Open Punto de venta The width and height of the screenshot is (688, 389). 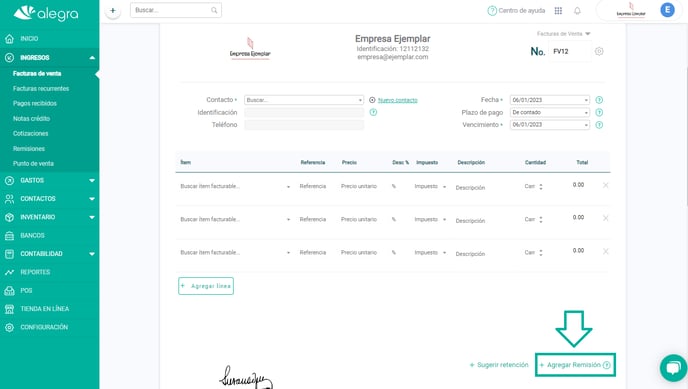point(33,164)
